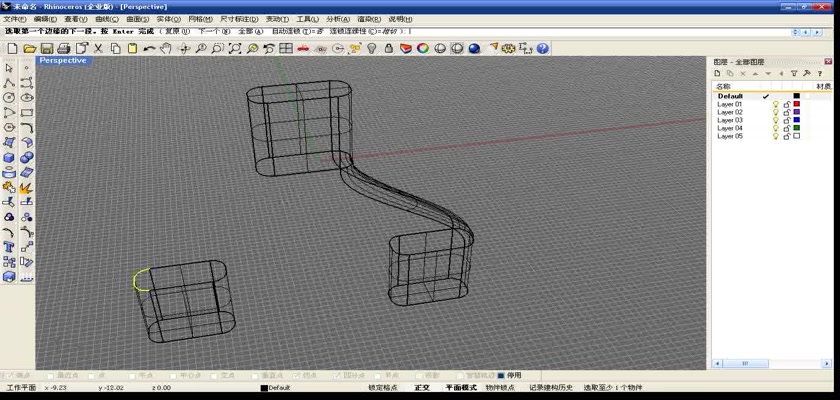Open the Default layer status bar selector
Viewport: 840px width, 400px height.
(x=279, y=388)
